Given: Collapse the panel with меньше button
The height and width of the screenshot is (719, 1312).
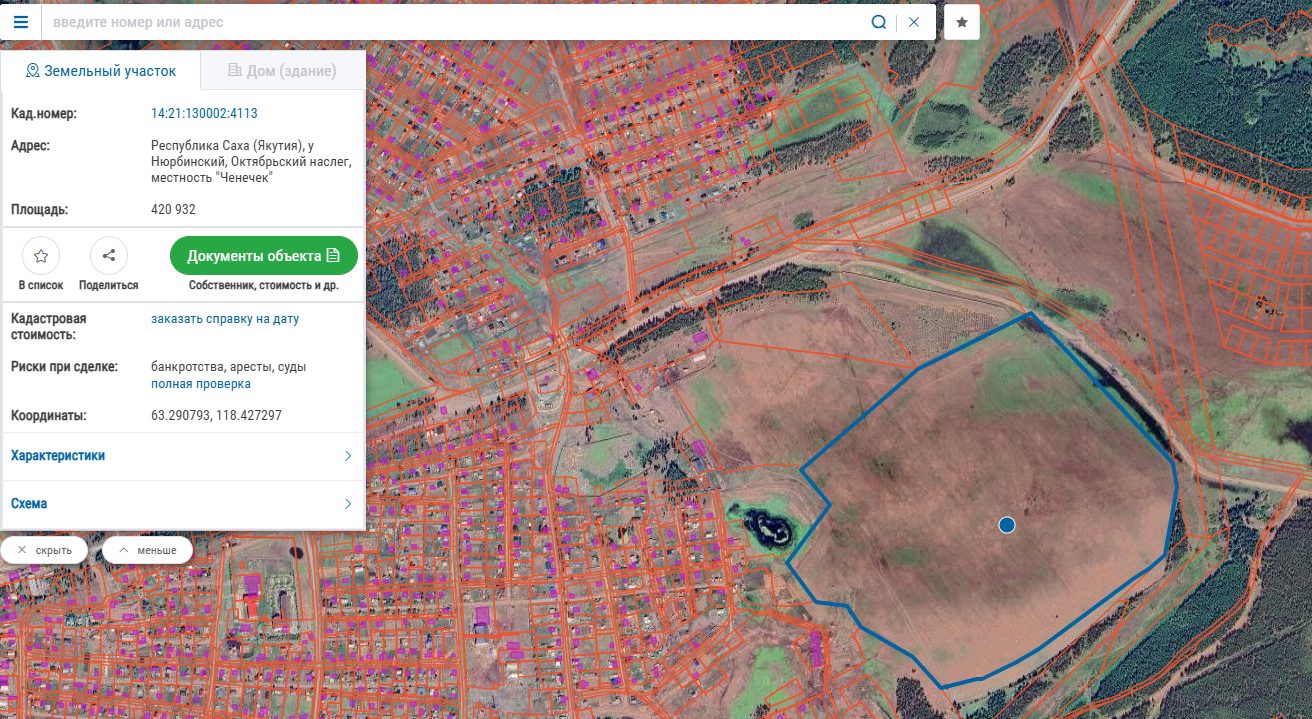Looking at the screenshot, I should click(x=147, y=551).
